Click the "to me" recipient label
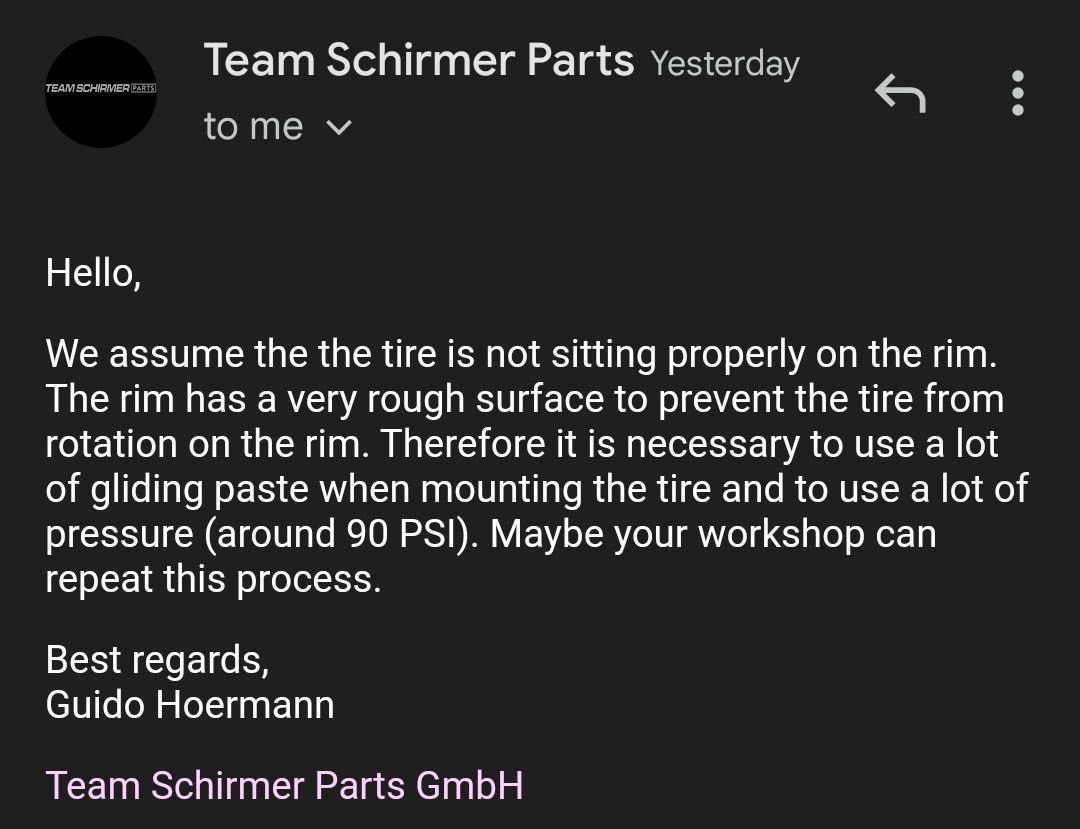The width and height of the screenshot is (1080, 829). (253, 127)
